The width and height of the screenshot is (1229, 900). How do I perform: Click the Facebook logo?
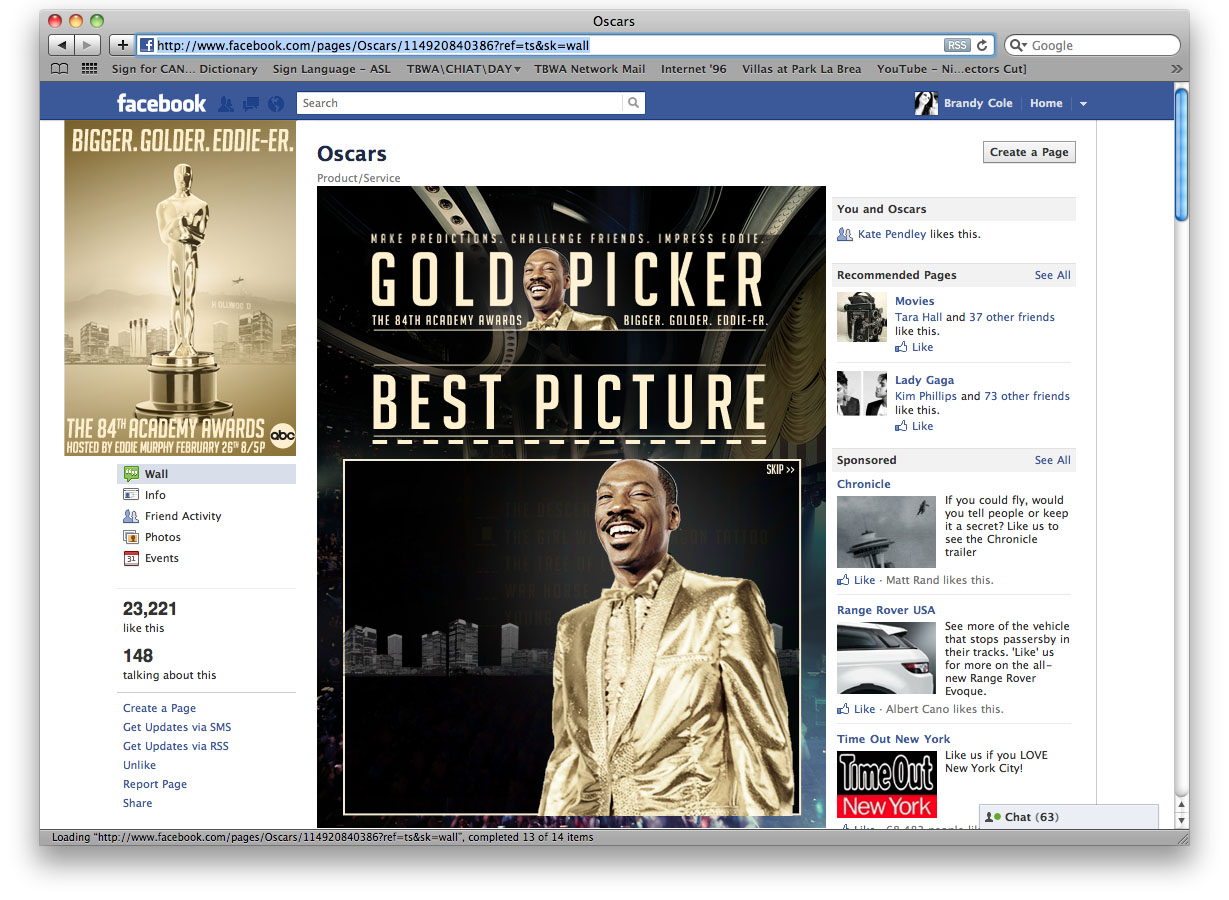coord(161,103)
